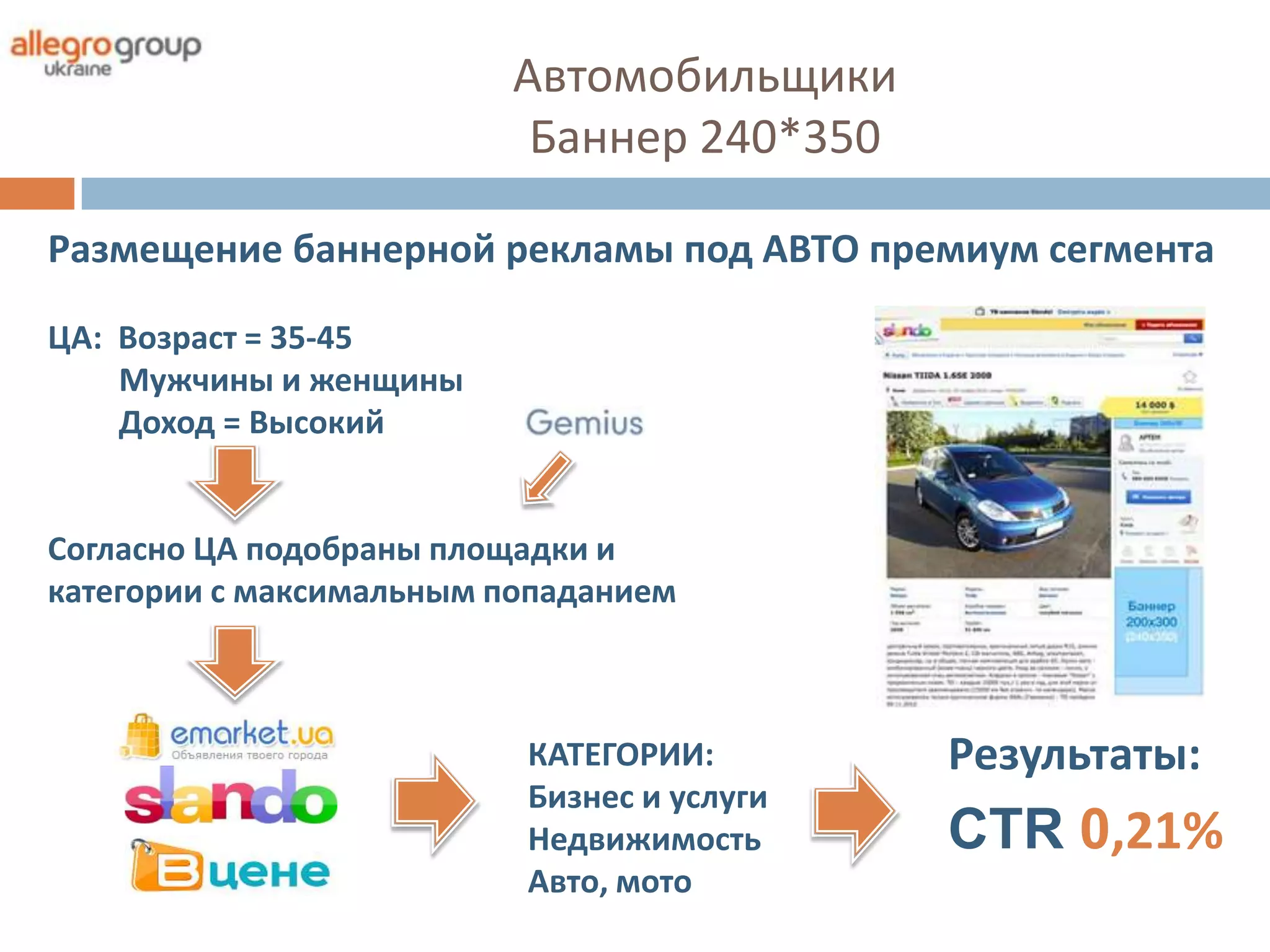
Task: Select the category 'Бизнес и услуги'
Action: pyautogui.click(x=647, y=798)
